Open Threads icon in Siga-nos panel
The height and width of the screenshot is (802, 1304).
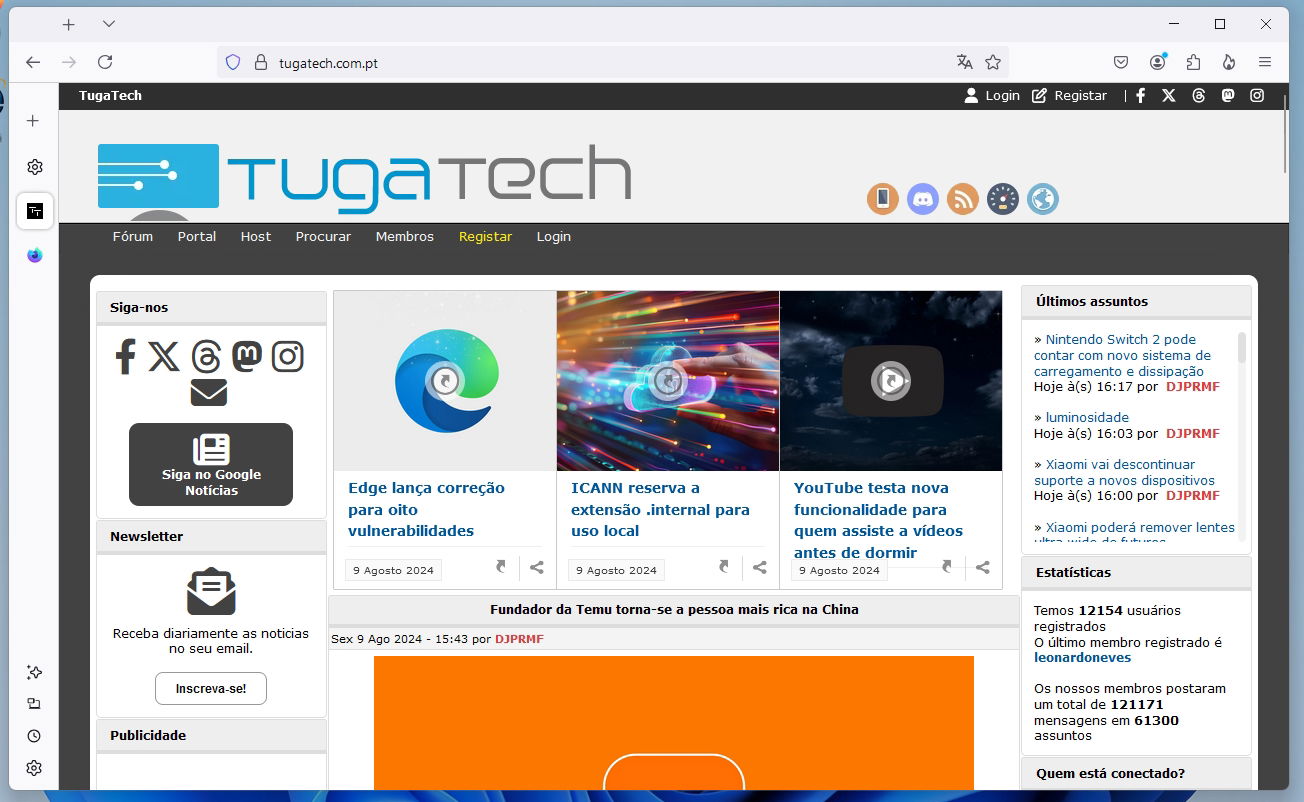(206, 356)
